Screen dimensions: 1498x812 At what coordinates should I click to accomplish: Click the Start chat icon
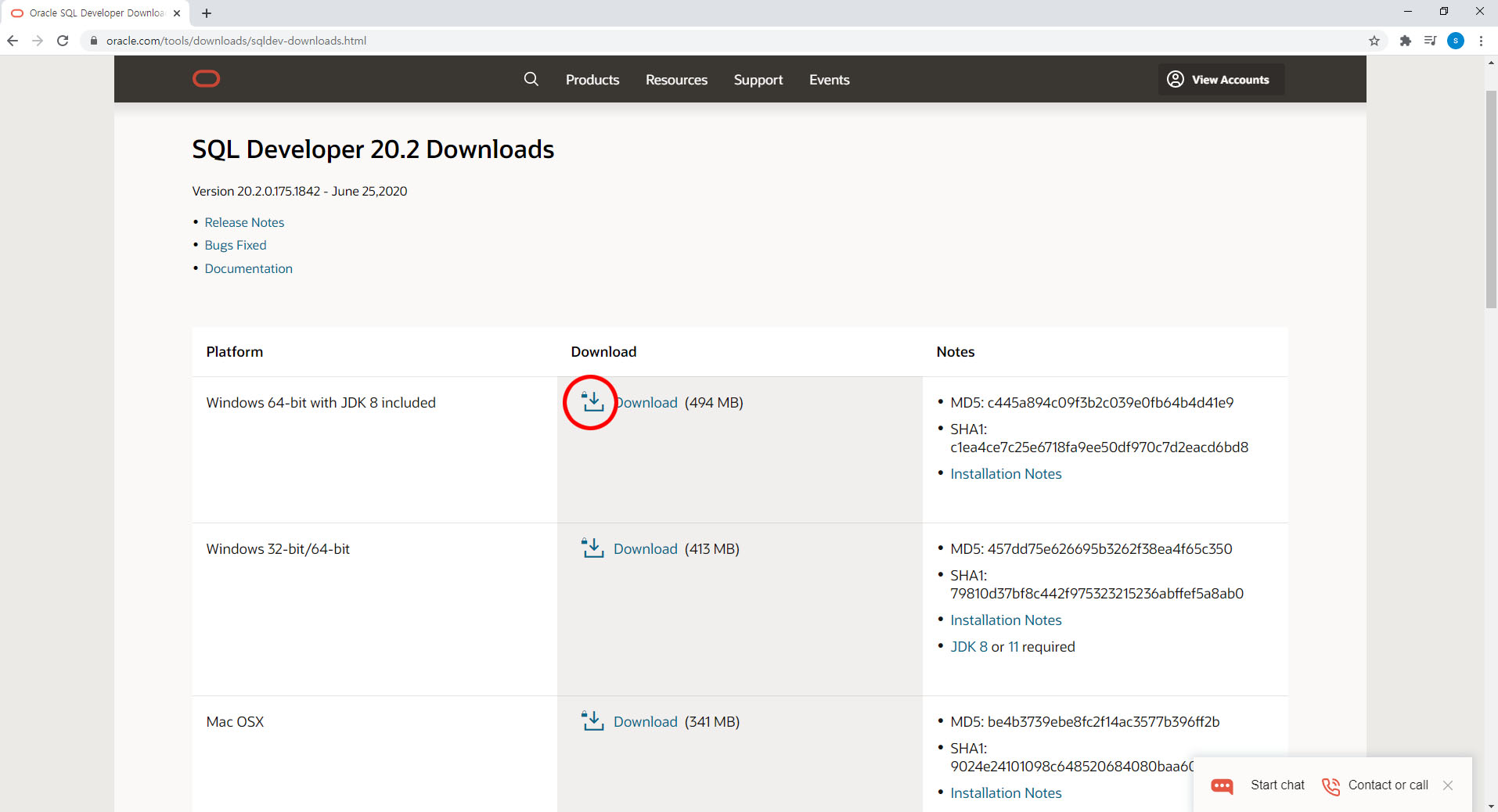tap(1223, 785)
